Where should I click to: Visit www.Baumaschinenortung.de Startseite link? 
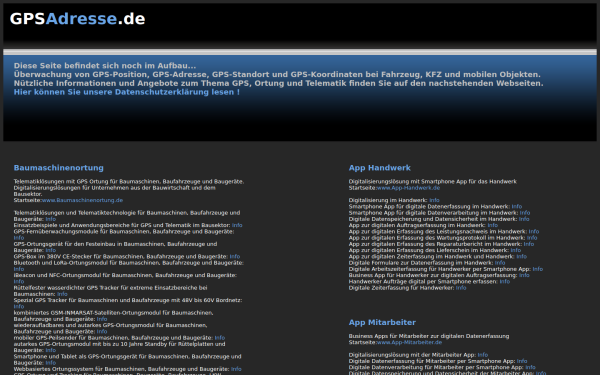(x=82, y=200)
